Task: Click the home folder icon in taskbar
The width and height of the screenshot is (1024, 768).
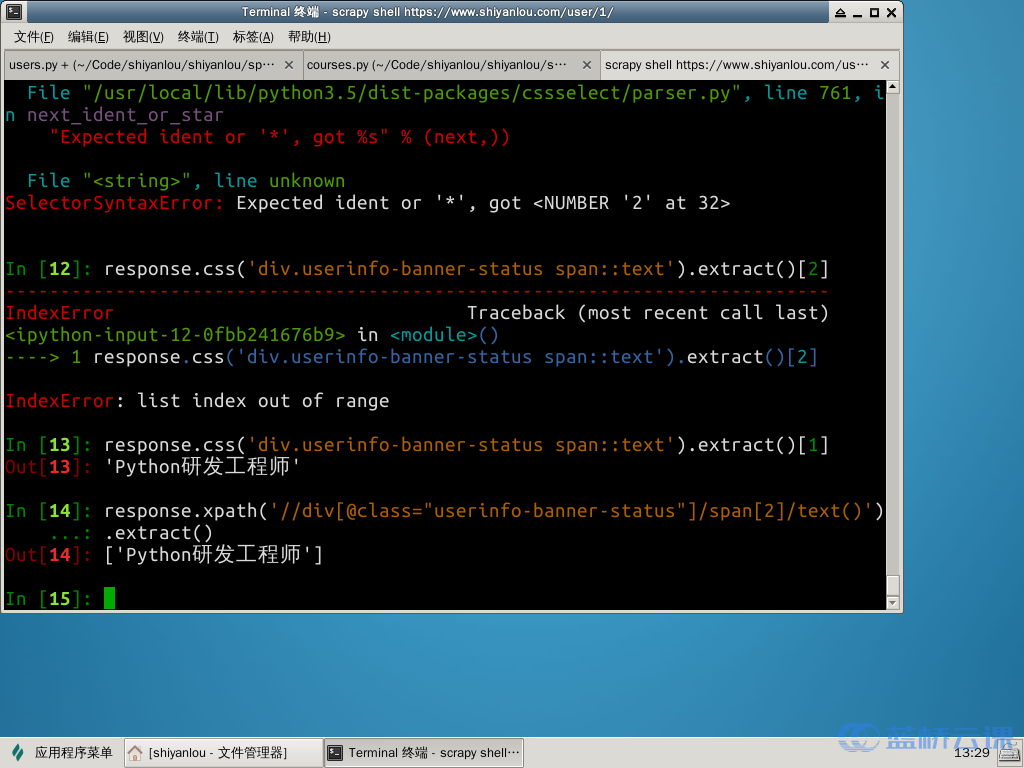Action: [135, 753]
